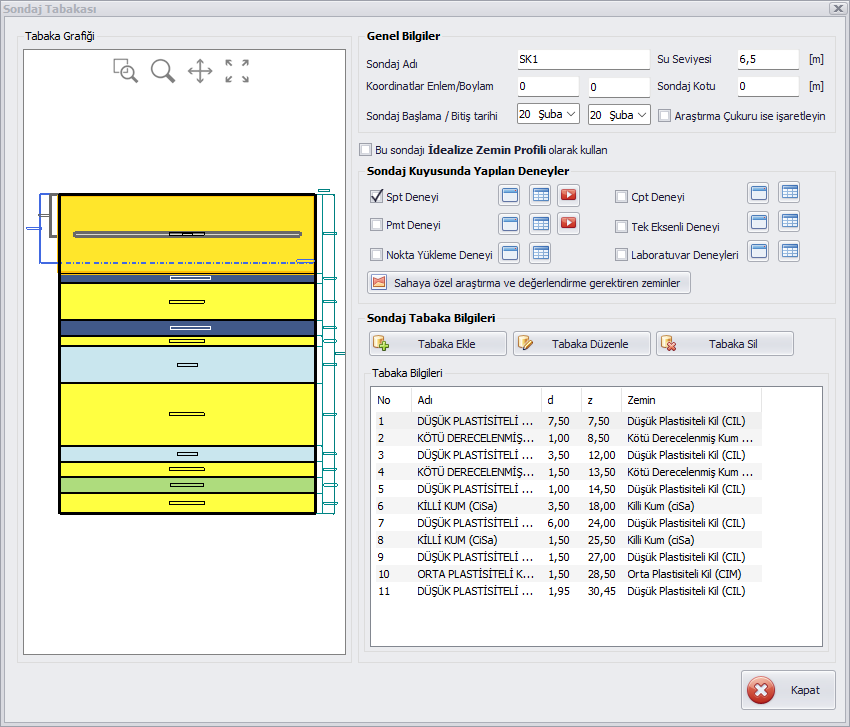Image resolution: width=850 pixels, height=727 pixels.
Task: Click the Su Seviyesi input field
Action: pos(768,60)
